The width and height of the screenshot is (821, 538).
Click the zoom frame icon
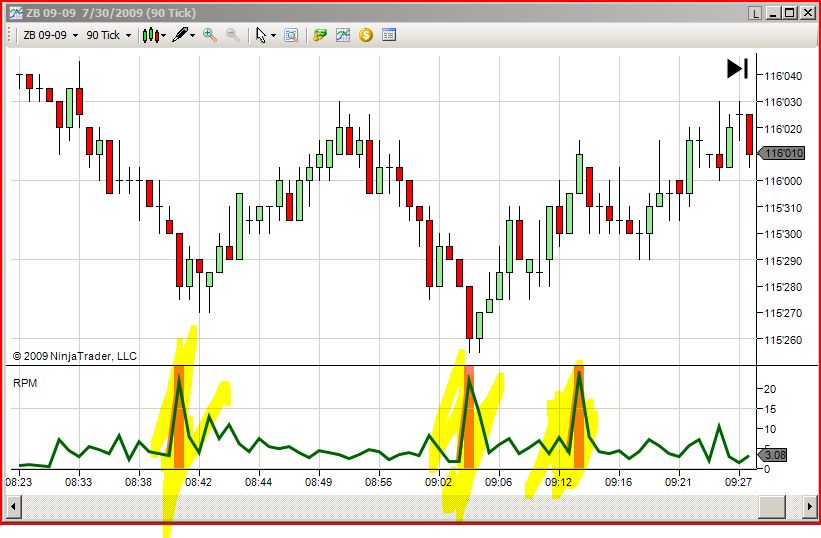(x=291, y=35)
